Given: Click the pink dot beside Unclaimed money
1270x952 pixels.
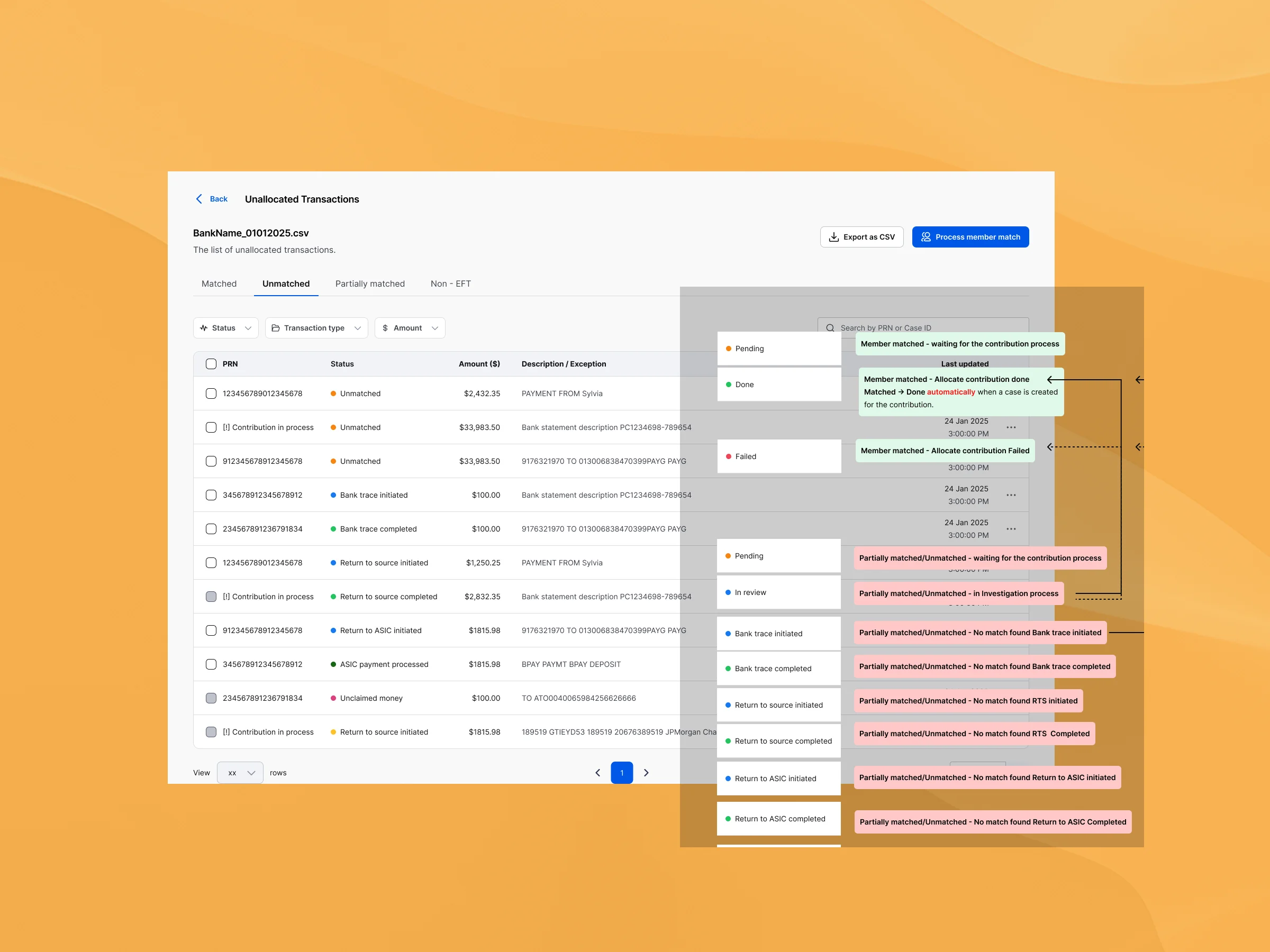Looking at the screenshot, I should tap(333, 698).
